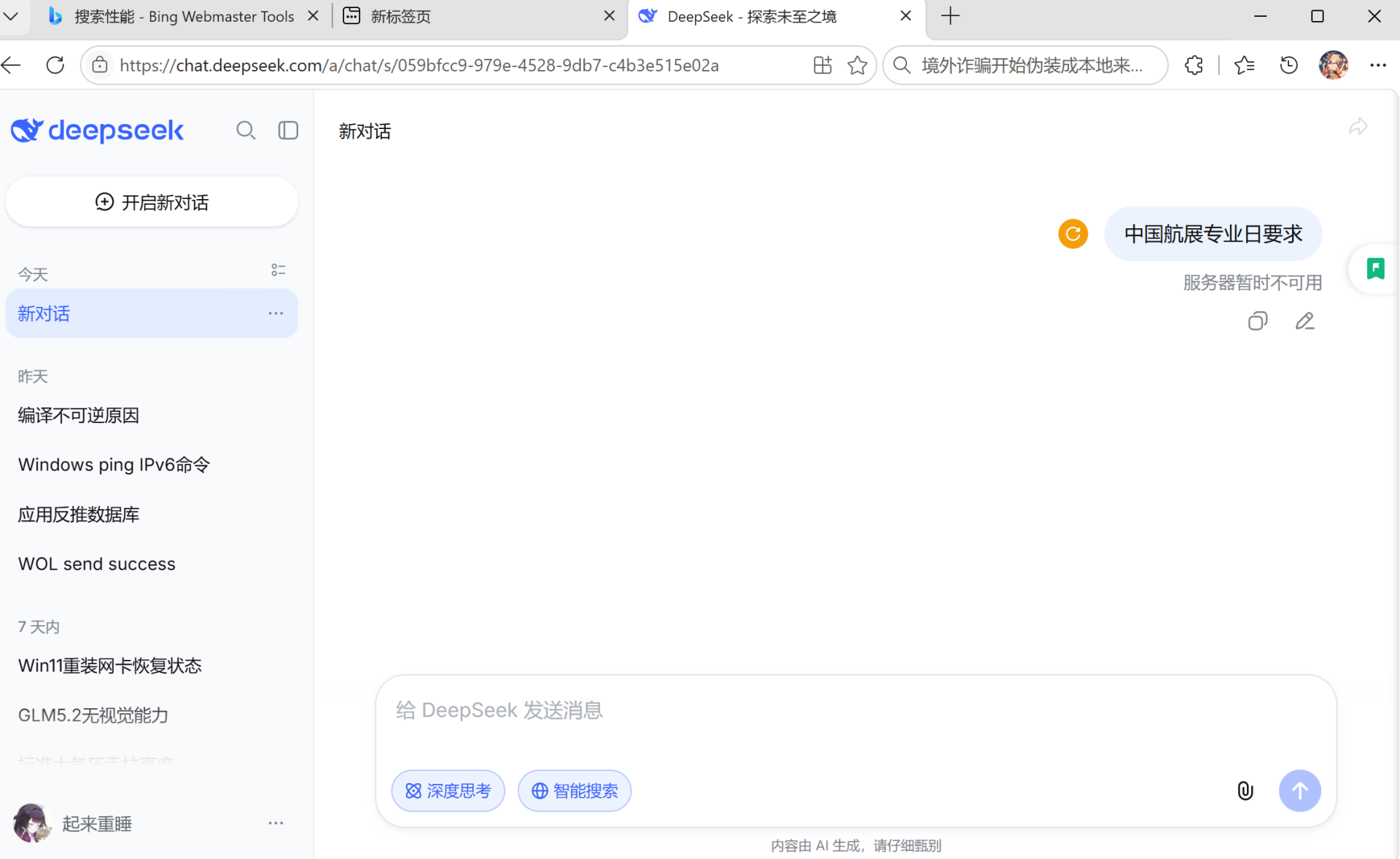Open the favorites list icon in the toolbar

1244,65
